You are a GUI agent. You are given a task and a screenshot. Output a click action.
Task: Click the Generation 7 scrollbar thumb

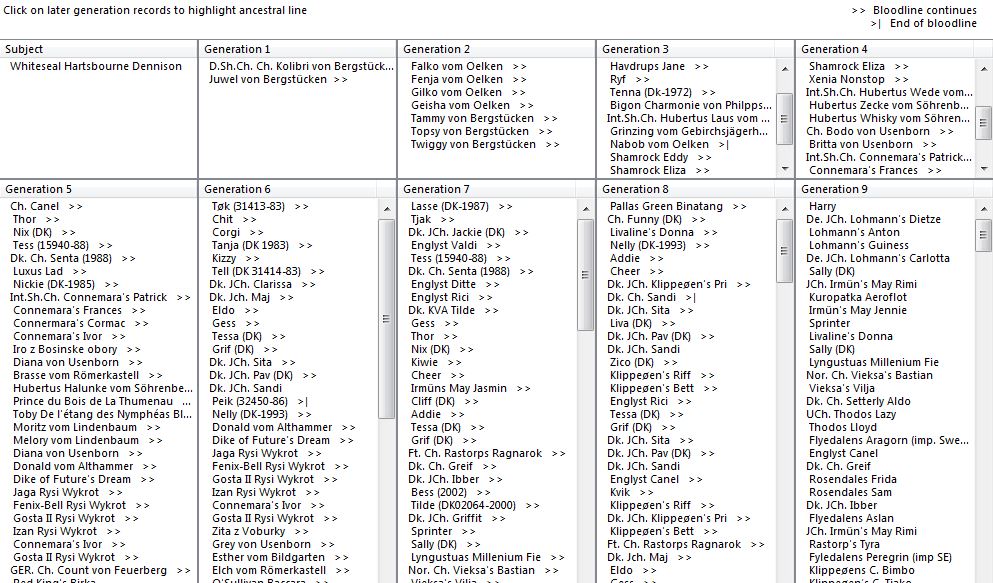pyautogui.click(x=586, y=275)
